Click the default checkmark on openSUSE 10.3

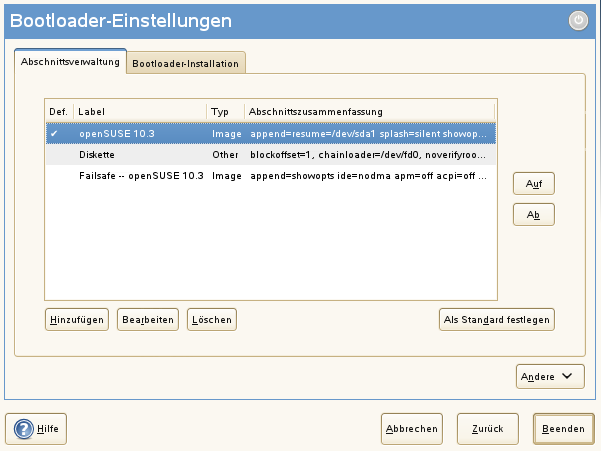(x=54, y=133)
